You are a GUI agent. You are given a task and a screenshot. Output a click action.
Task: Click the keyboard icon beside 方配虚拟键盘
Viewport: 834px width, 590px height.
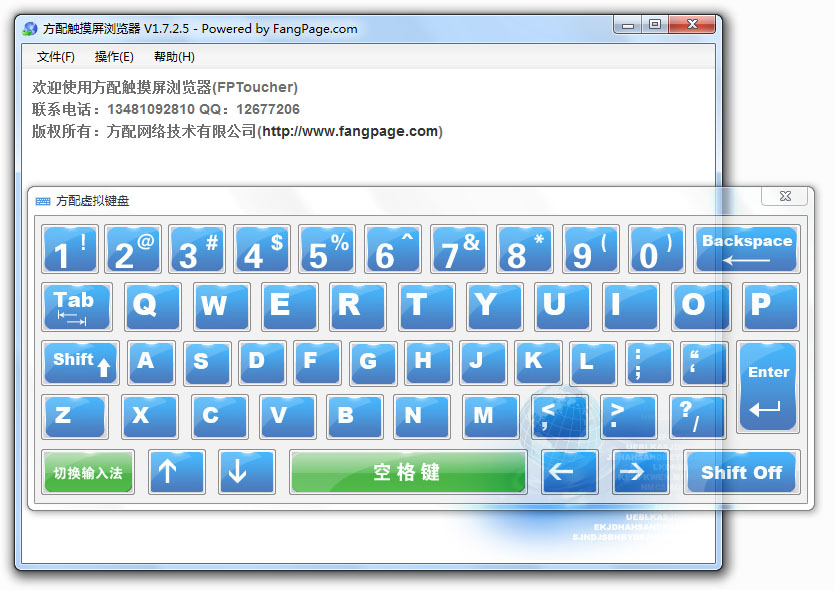click(43, 201)
